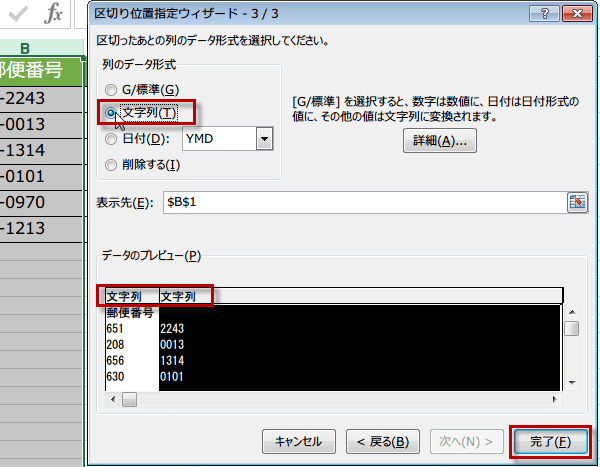
Task: Click the formula bar fx insert function icon
Action: point(55,16)
